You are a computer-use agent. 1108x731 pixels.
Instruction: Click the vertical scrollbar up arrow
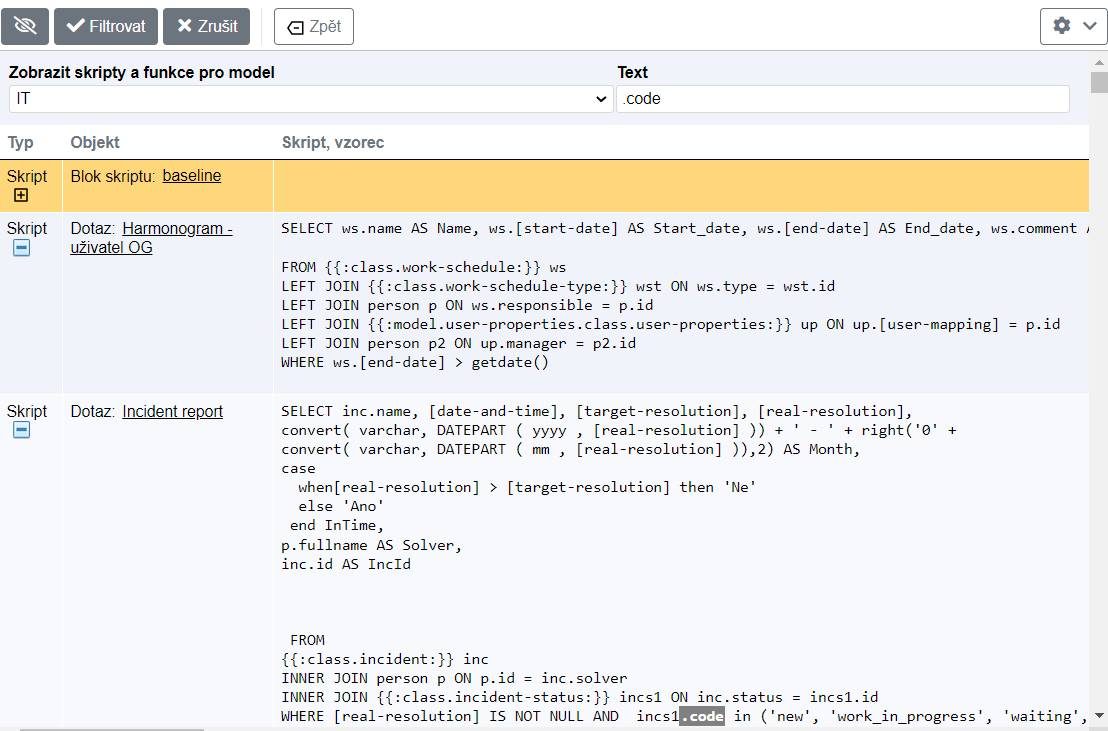pos(1099,61)
